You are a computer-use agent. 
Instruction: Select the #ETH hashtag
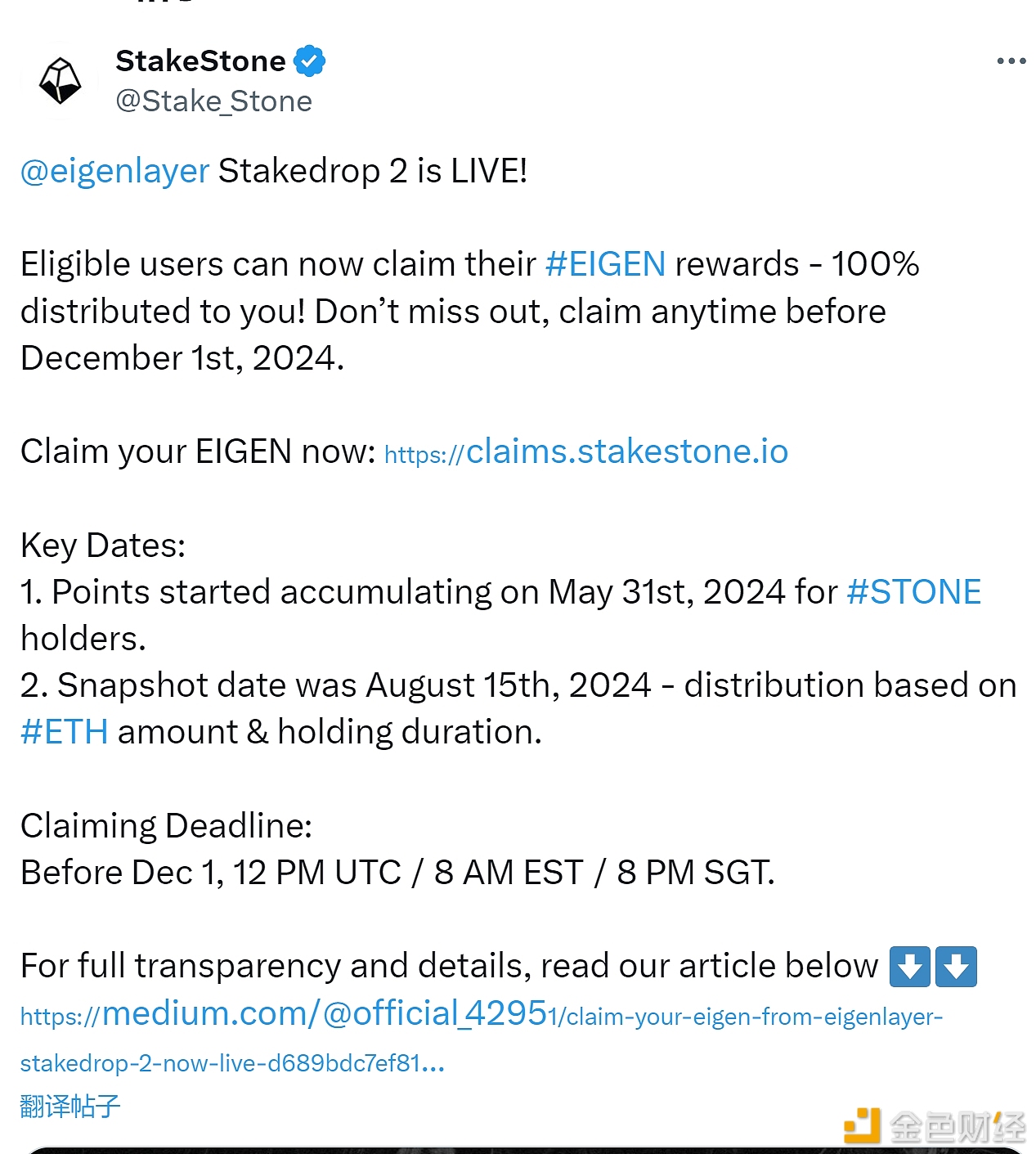64,732
